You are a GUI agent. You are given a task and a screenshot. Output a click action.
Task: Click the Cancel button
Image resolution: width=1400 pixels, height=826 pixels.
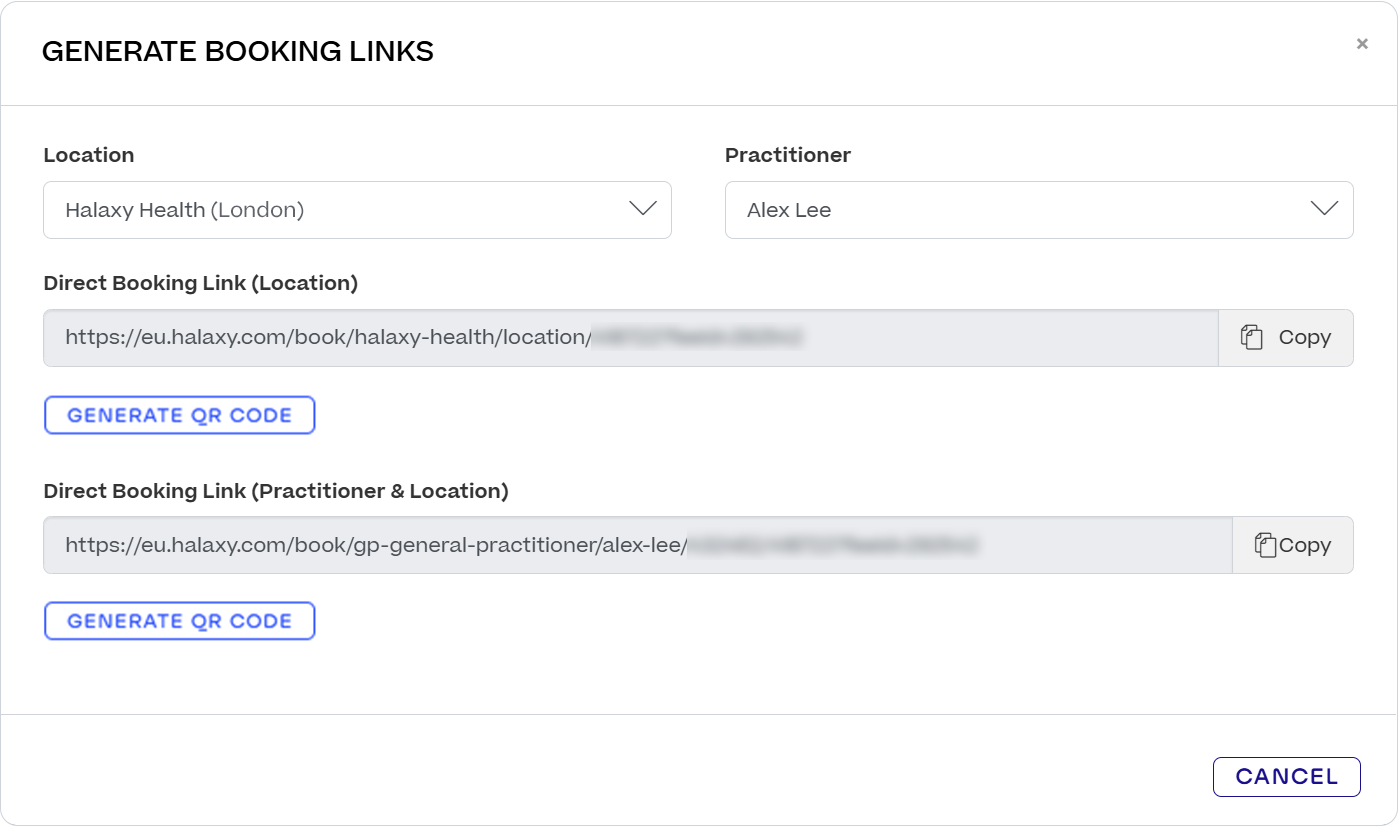click(1287, 777)
